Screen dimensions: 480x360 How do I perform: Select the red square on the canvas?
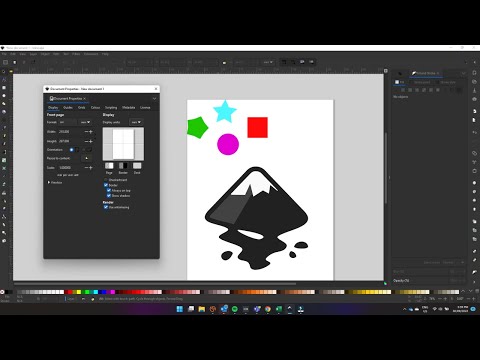[x=257, y=127]
